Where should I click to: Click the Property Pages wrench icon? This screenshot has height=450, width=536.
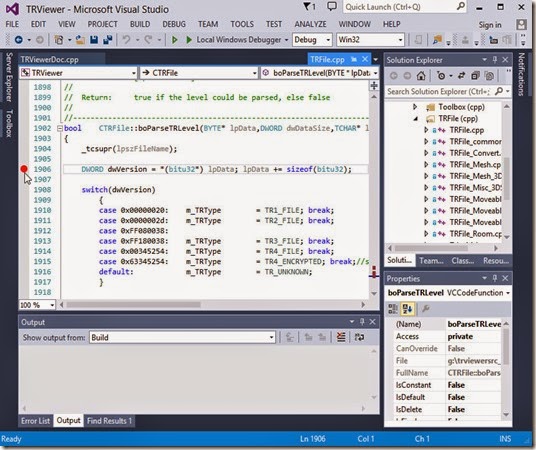426,309
